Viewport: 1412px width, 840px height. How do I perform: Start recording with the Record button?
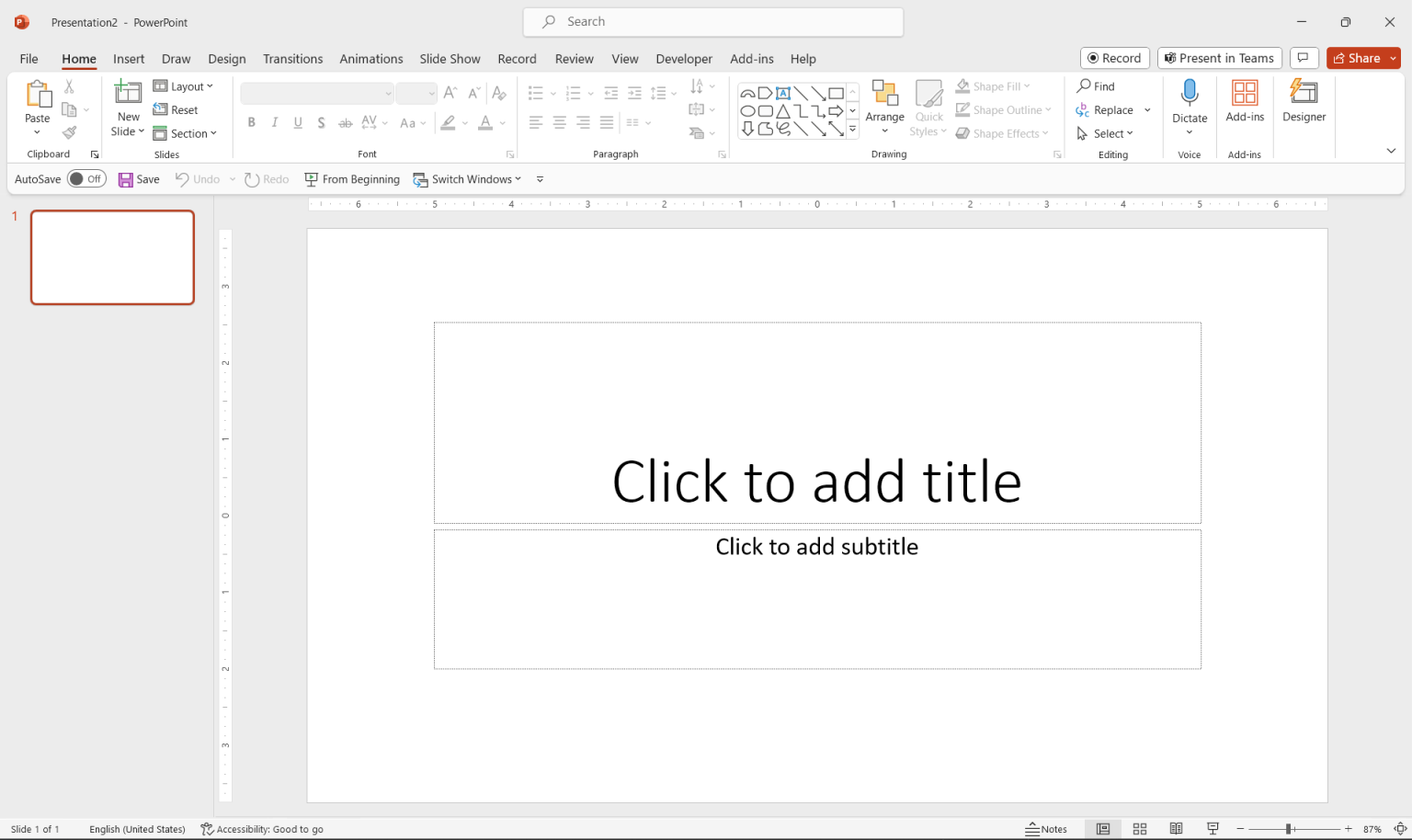[1114, 57]
